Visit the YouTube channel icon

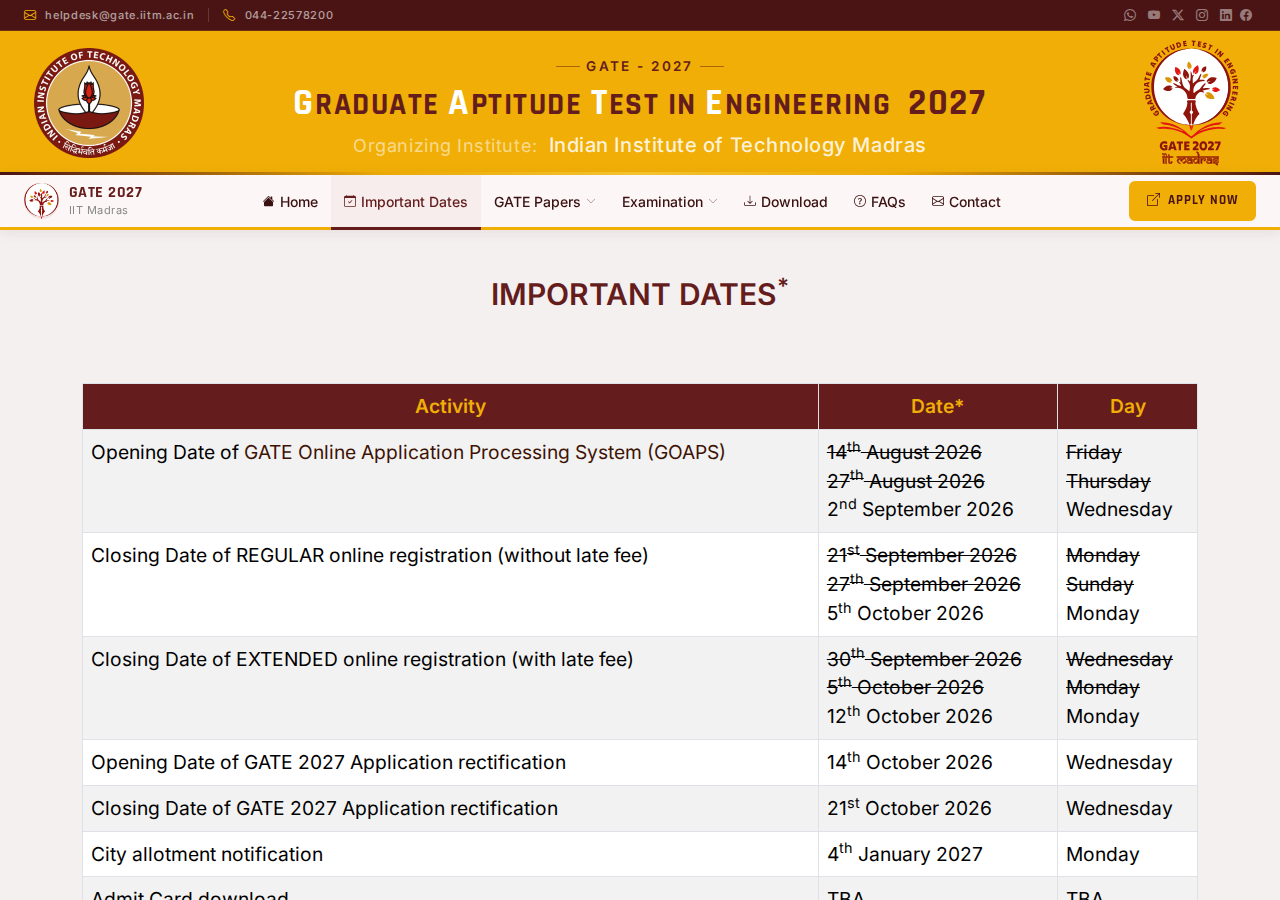pos(1154,15)
